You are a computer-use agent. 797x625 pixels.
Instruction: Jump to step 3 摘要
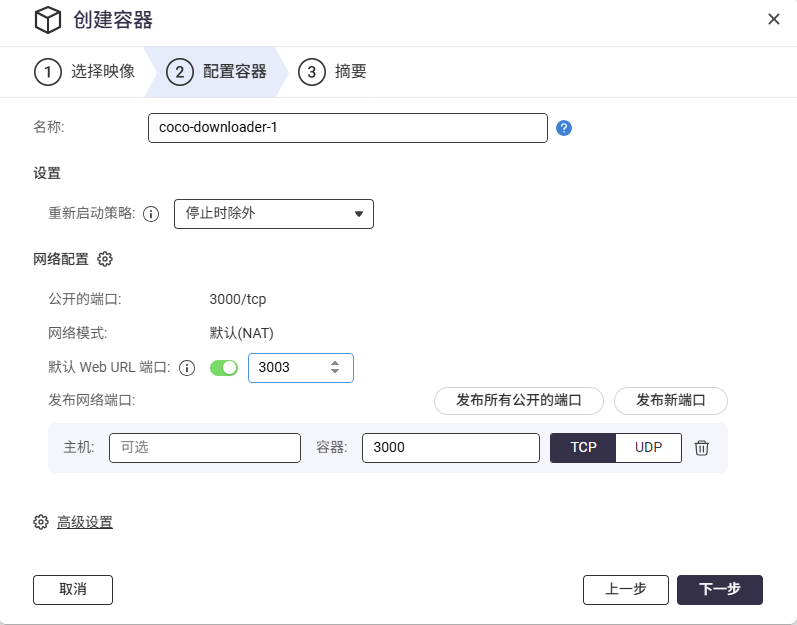point(334,72)
